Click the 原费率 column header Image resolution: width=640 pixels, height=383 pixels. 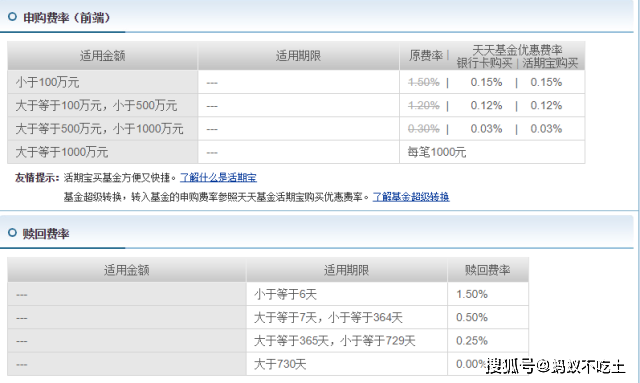(426, 56)
